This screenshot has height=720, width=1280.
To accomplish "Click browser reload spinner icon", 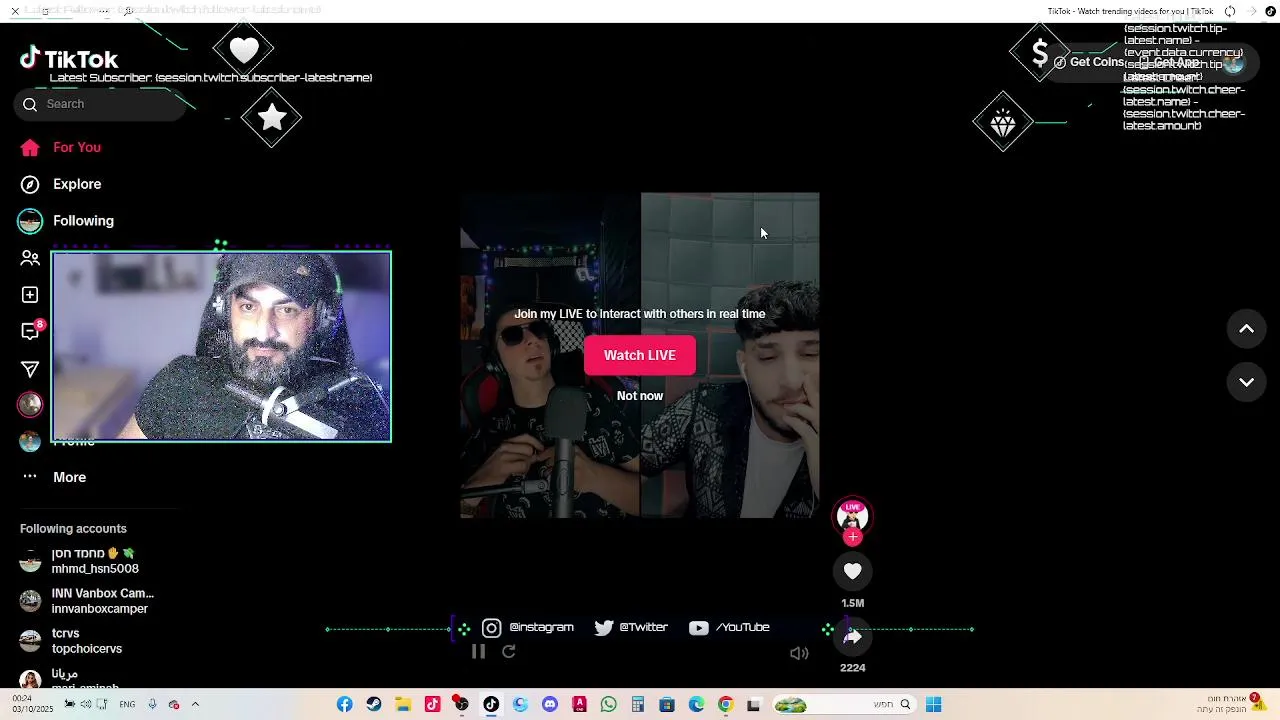I will click(1230, 11).
